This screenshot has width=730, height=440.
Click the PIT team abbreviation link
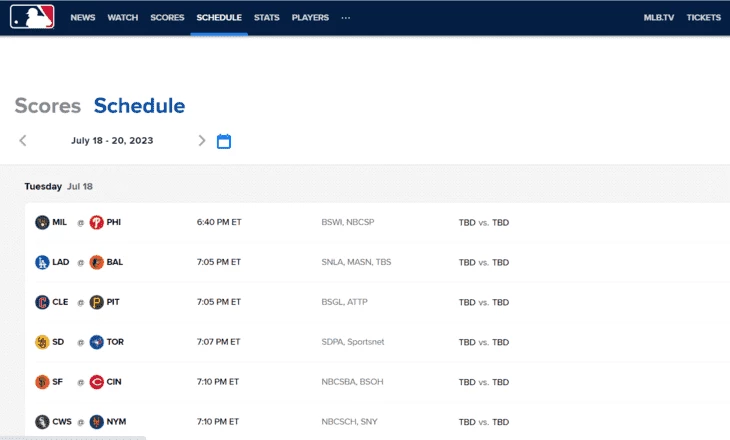(113, 302)
